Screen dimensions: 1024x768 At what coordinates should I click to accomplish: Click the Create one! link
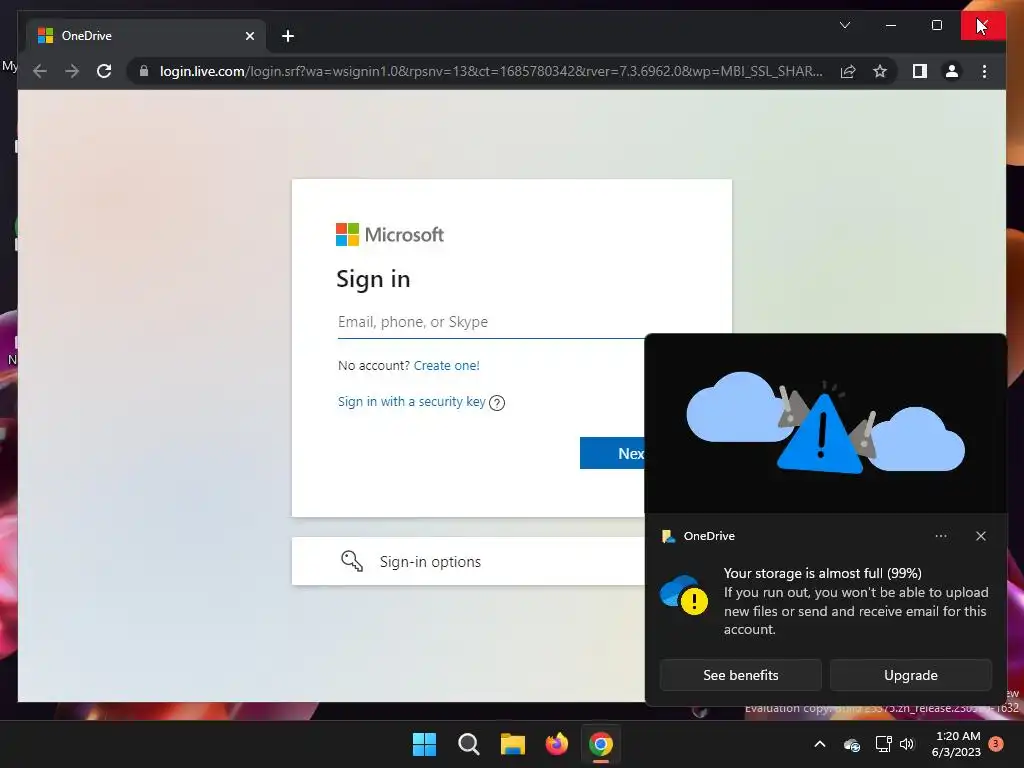[446, 366]
